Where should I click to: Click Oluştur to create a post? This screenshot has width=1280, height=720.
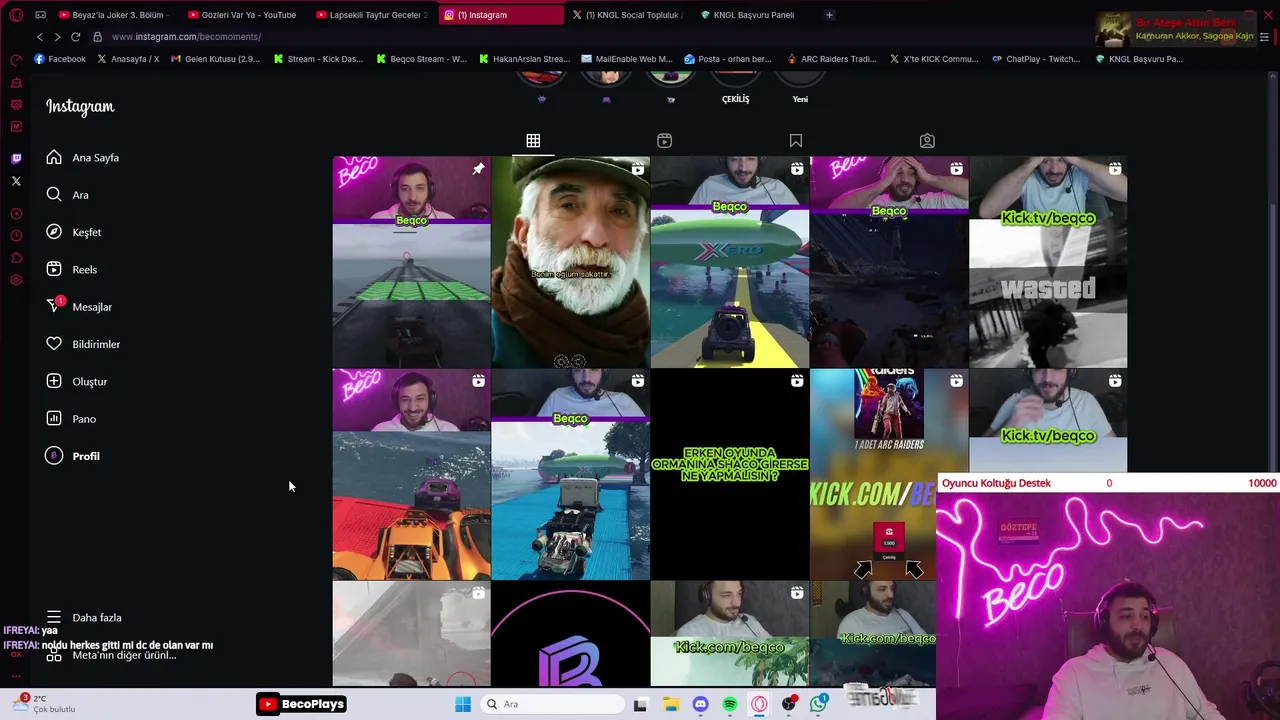click(x=76, y=381)
